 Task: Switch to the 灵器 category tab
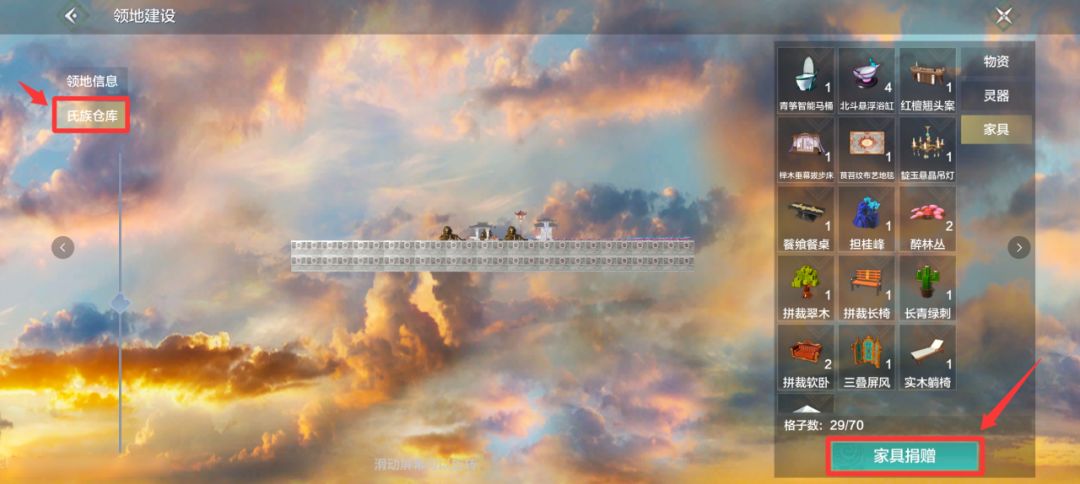click(x=997, y=96)
